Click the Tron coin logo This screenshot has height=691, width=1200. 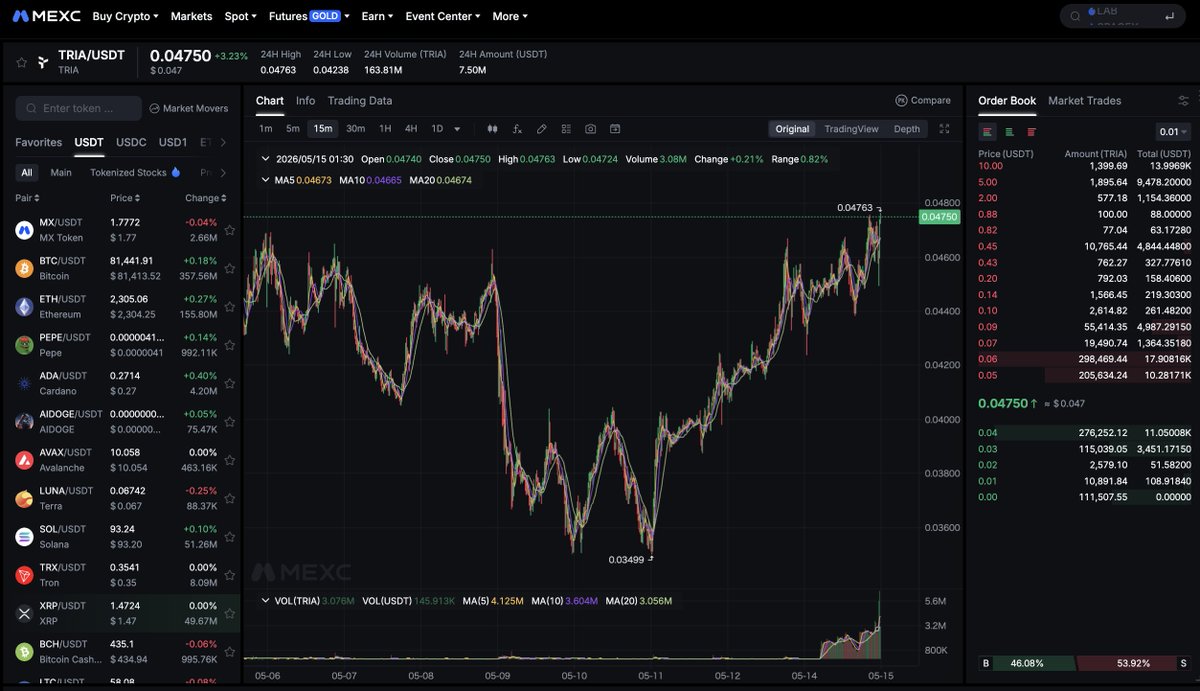24,575
